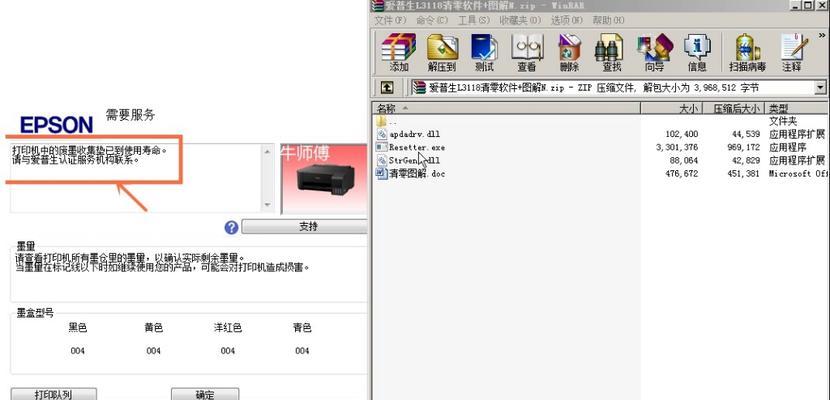Click the size value 102,400
This screenshot has width=830, height=400.
681,134
